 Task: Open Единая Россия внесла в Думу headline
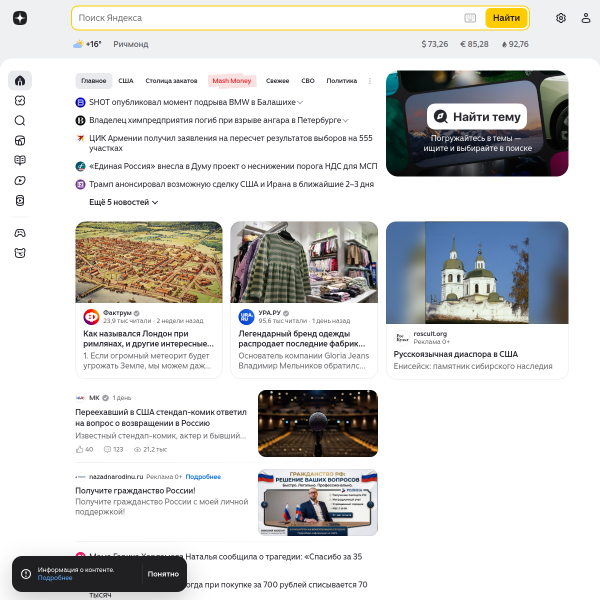(x=233, y=166)
